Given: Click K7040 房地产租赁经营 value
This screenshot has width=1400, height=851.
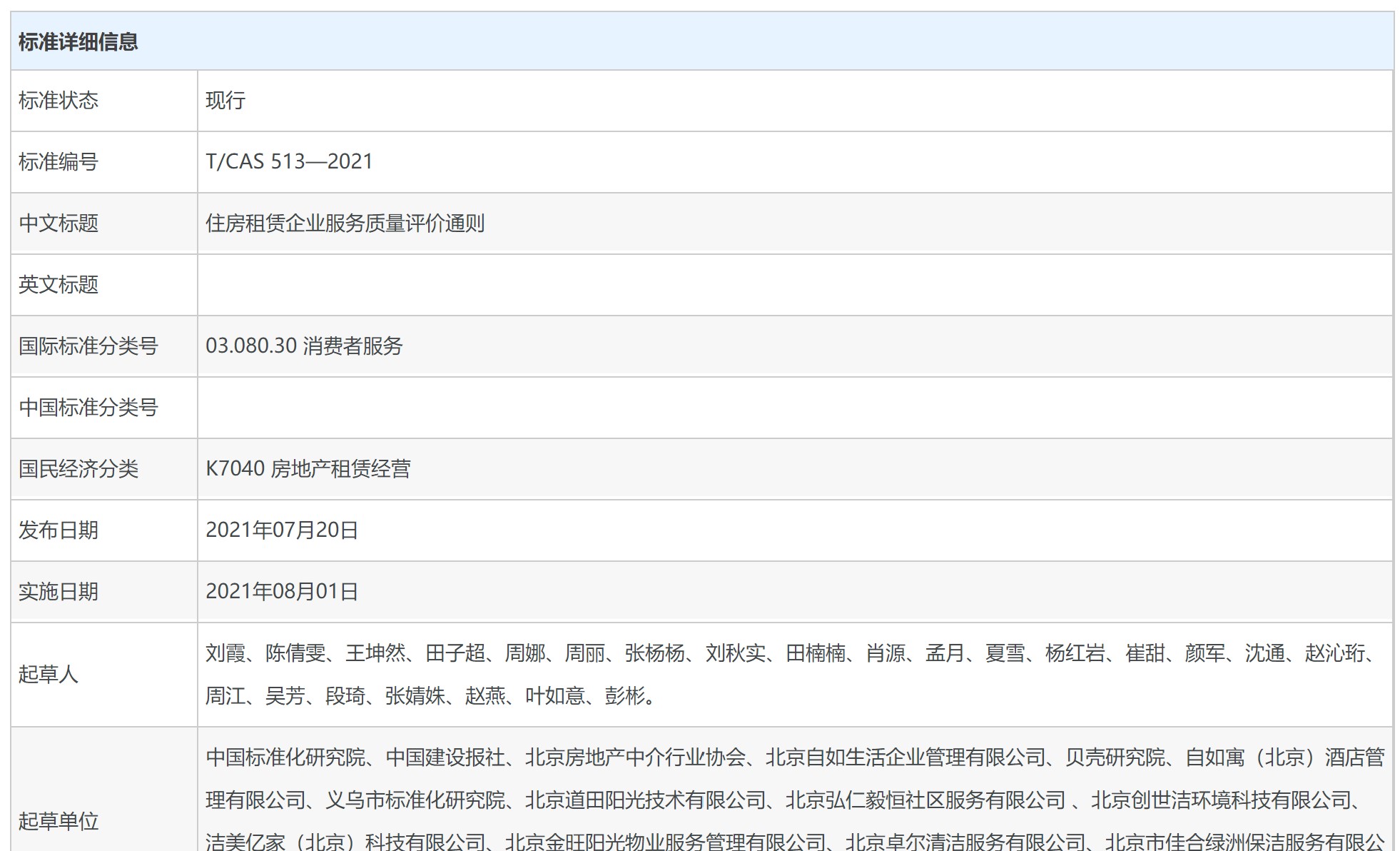Looking at the screenshot, I should [308, 469].
